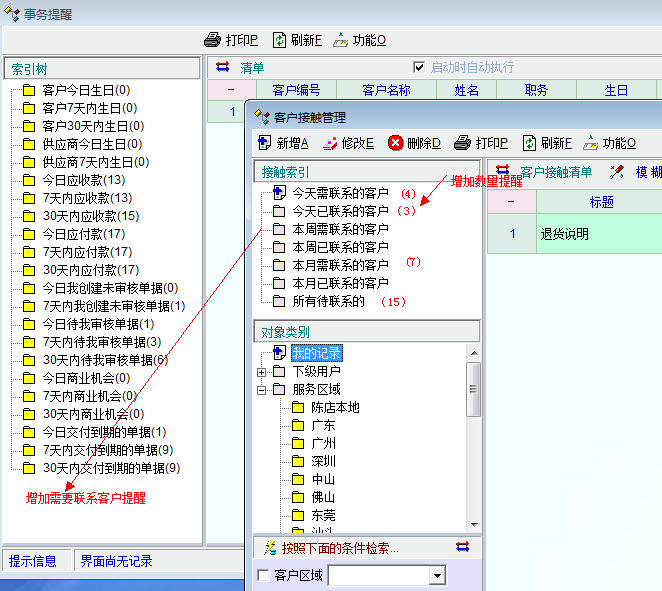Open the 客户区域 dropdown list

pyautogui.click(x=436, y=576)
